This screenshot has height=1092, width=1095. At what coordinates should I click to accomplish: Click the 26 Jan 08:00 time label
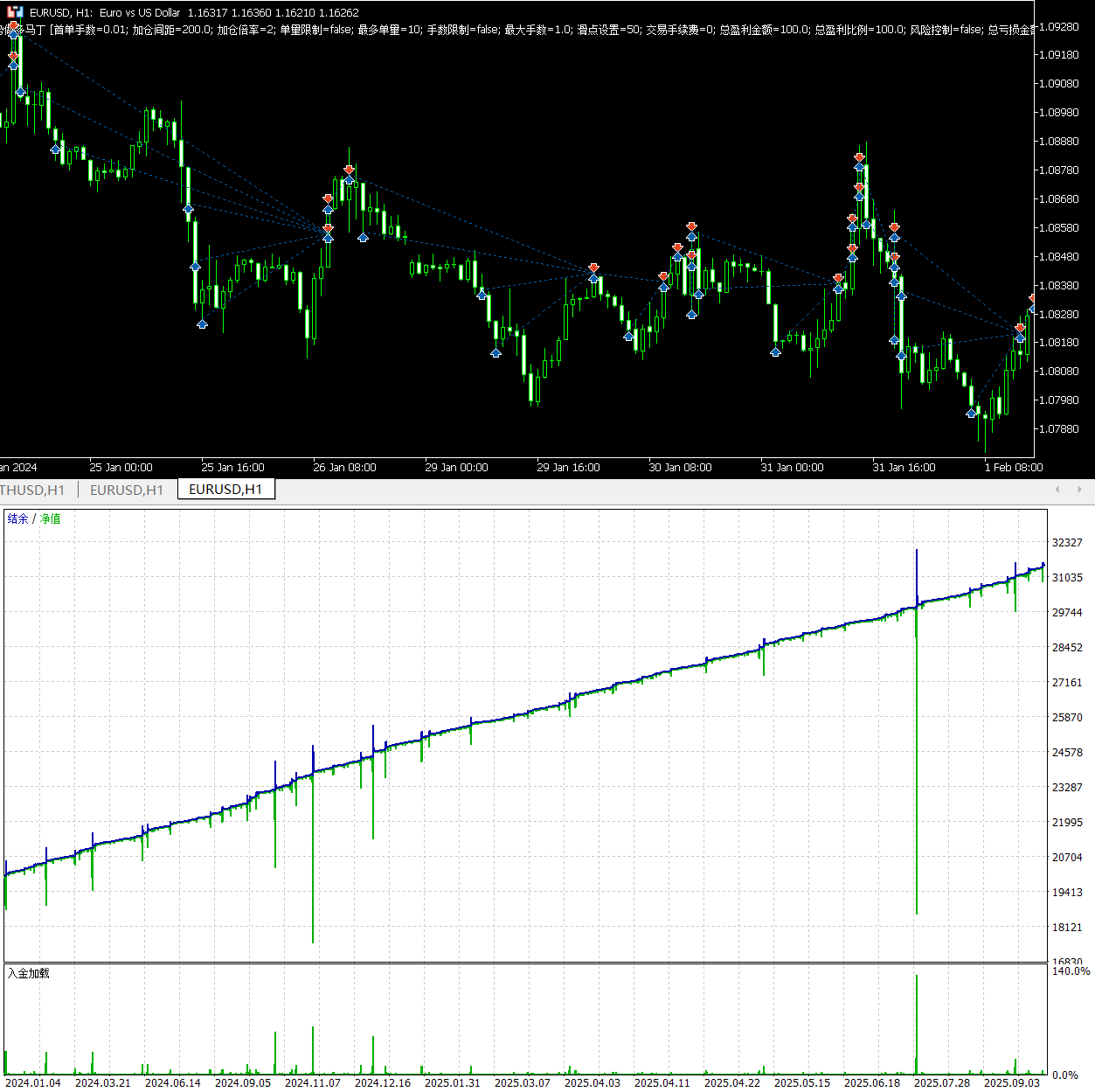pyautogui.click(x=344, y=468)
